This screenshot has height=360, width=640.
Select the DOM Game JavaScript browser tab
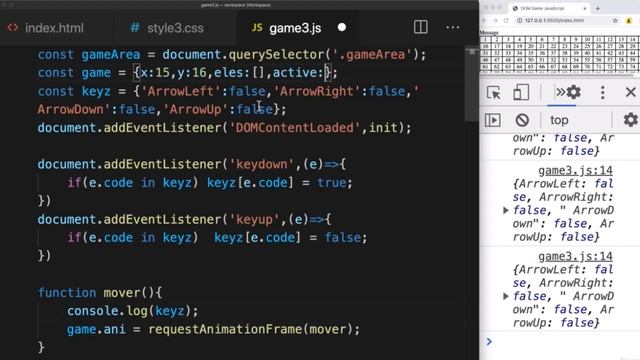click(x=549, y=8)
